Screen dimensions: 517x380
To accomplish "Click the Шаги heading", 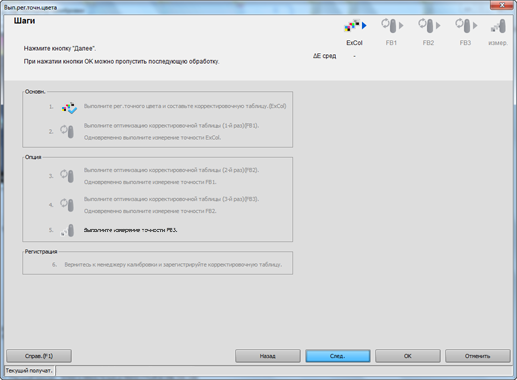I will point(24,21).
